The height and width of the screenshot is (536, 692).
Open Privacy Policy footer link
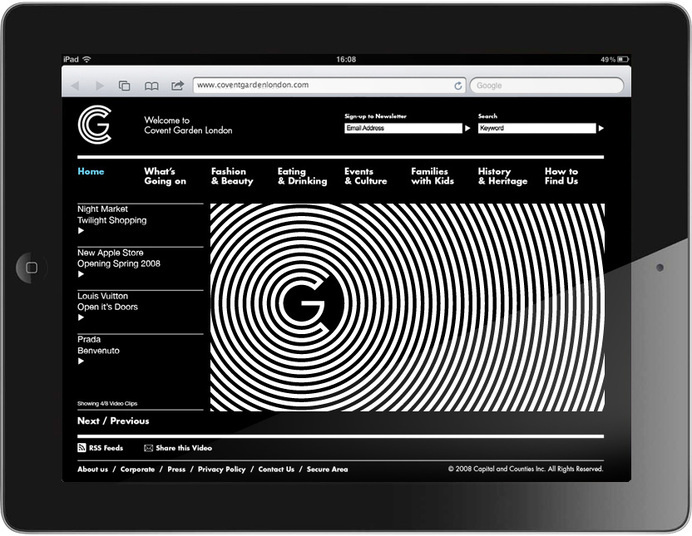point(222,469)
